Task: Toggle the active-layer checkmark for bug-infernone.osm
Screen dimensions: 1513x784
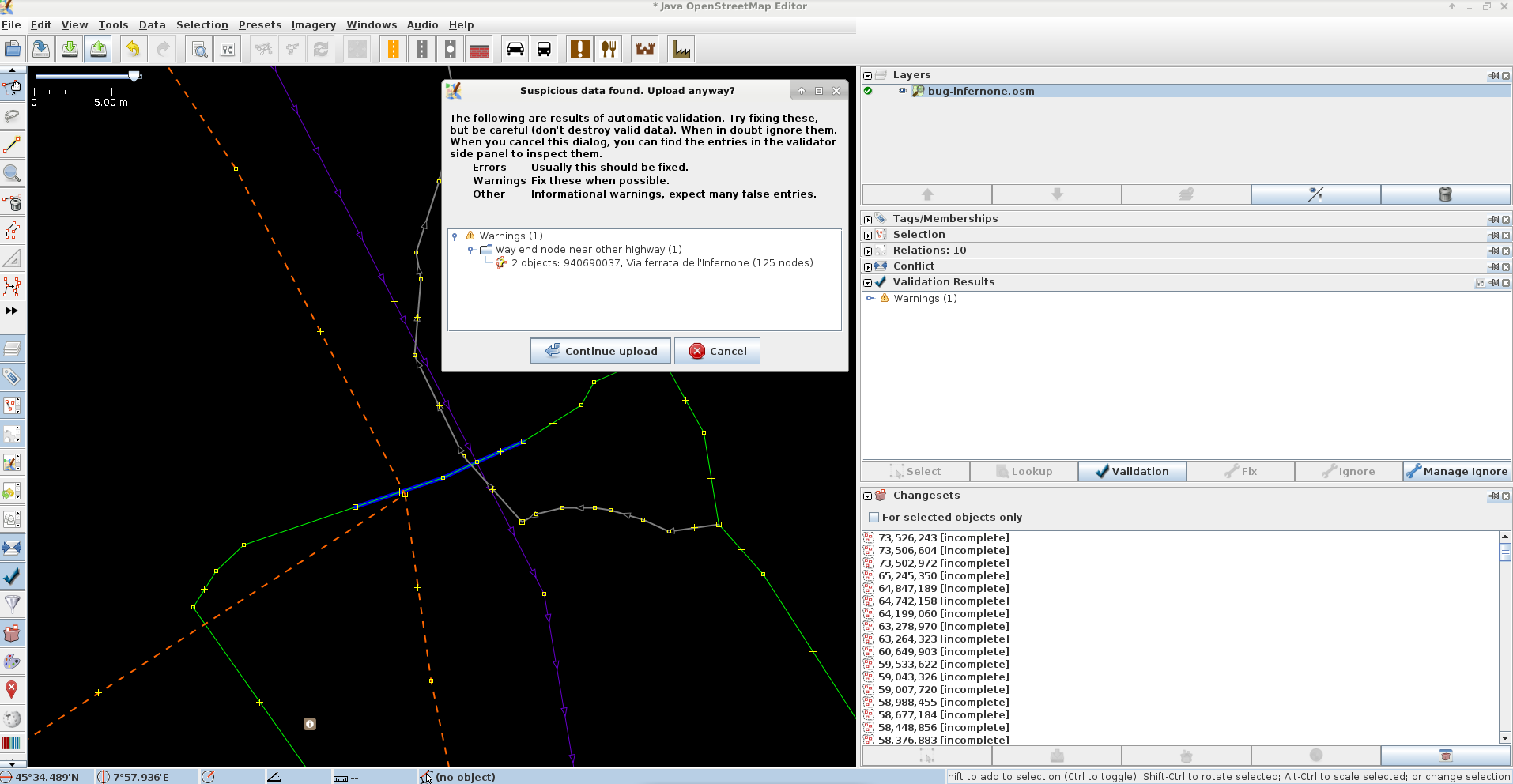Action: click(868, 91)
